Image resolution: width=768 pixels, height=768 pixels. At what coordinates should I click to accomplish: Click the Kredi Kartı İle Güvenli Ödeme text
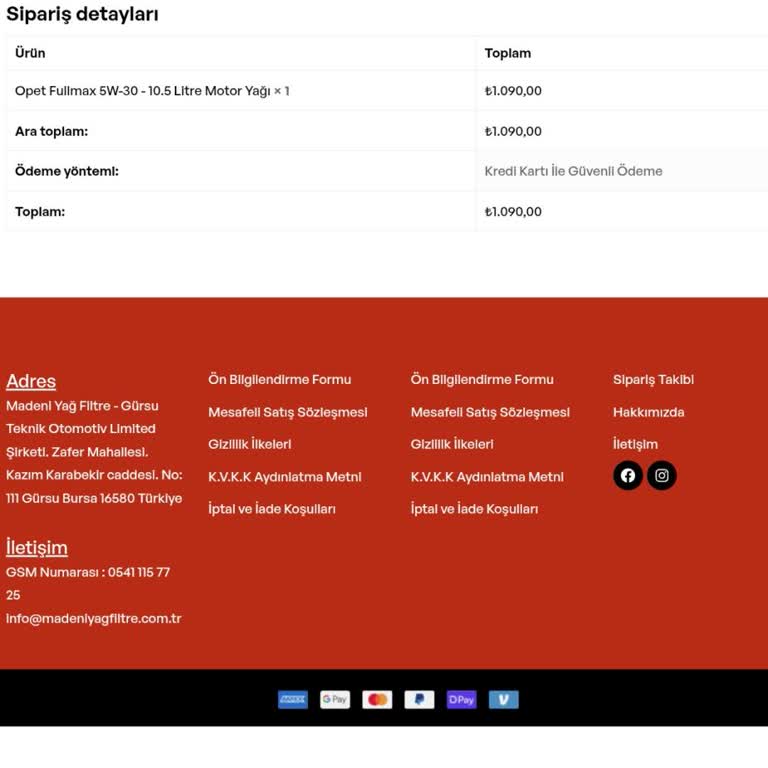point(573,171)
